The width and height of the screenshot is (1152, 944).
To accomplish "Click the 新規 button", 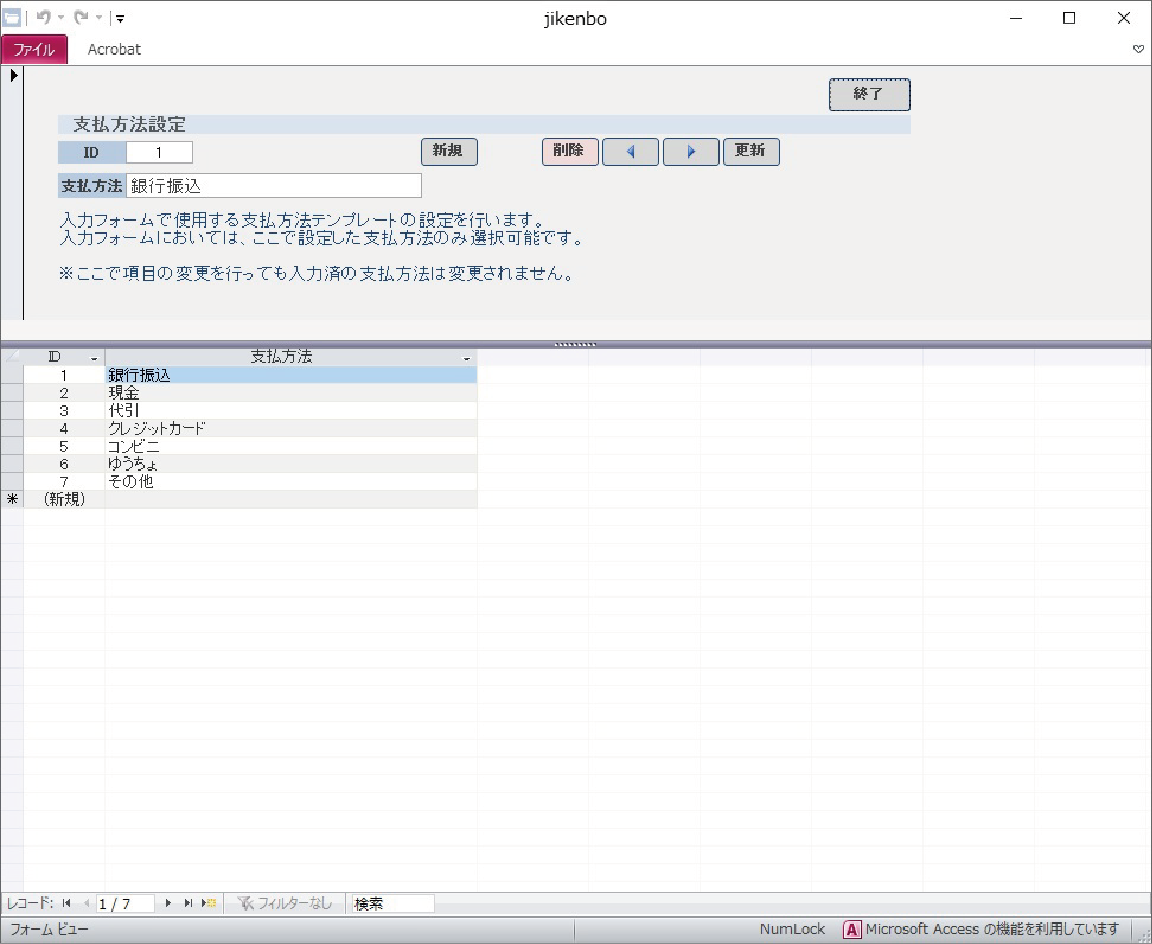I will [449, 151].
